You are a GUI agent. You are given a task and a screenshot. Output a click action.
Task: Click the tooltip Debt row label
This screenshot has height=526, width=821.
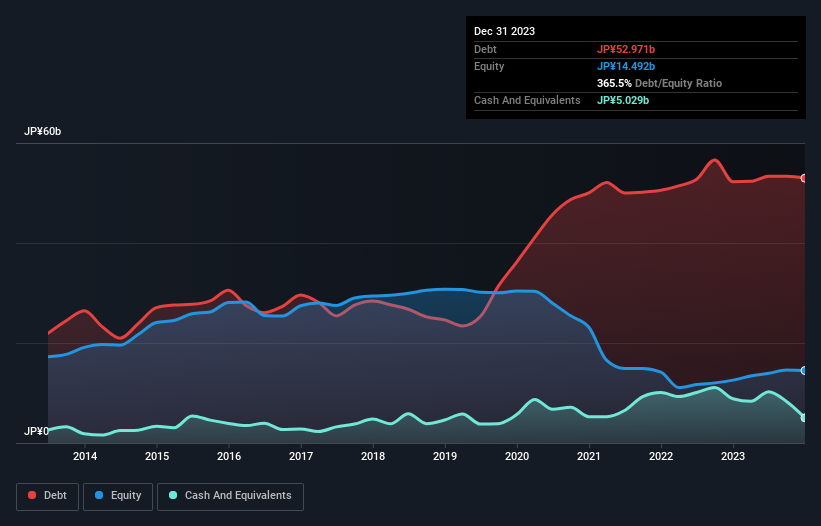[x=485, y=49]
